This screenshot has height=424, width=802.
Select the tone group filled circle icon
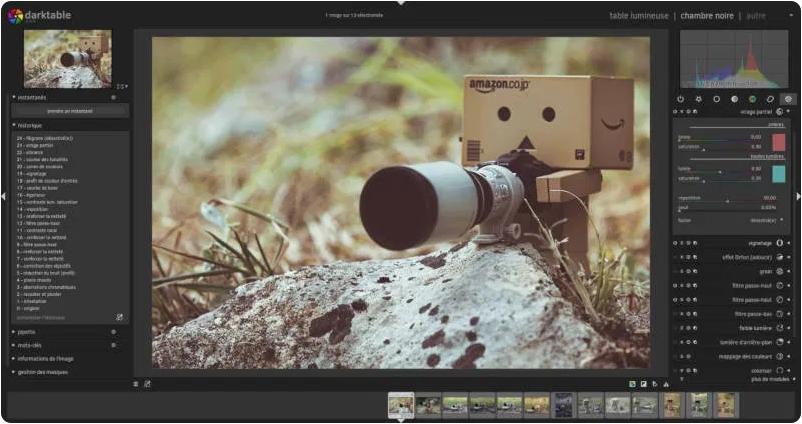pos(734,99)
